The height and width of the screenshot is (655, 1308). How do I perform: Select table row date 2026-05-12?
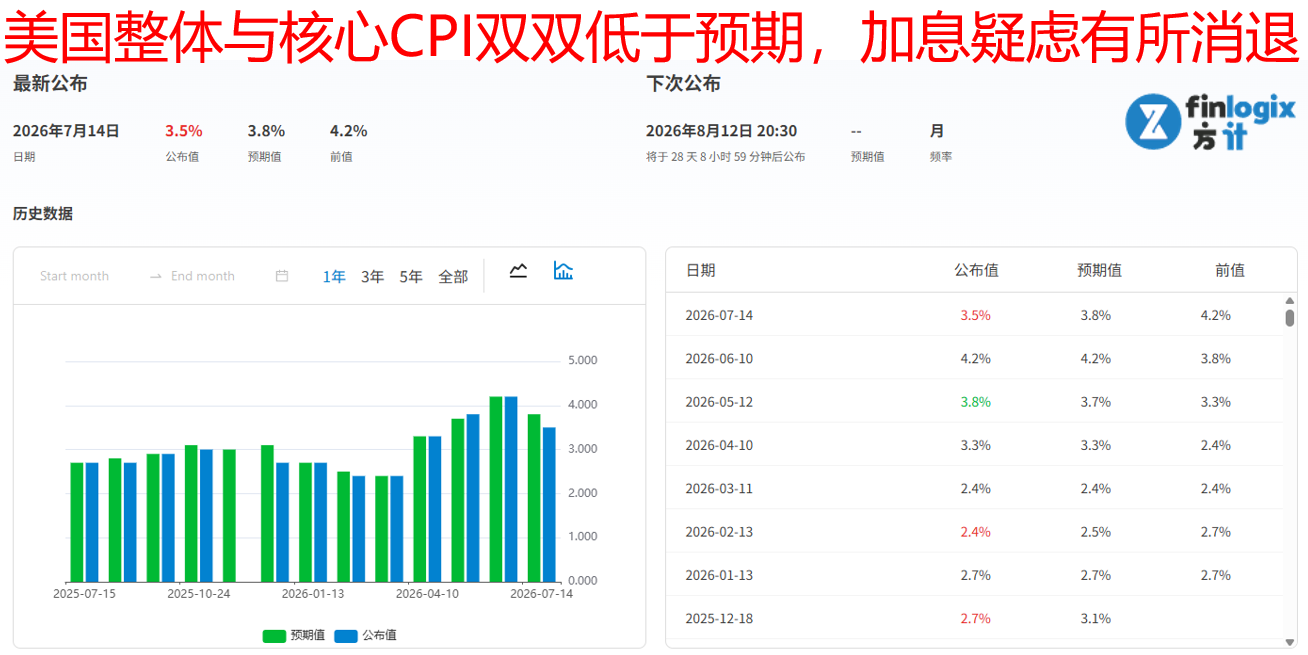tap(719, 402)
